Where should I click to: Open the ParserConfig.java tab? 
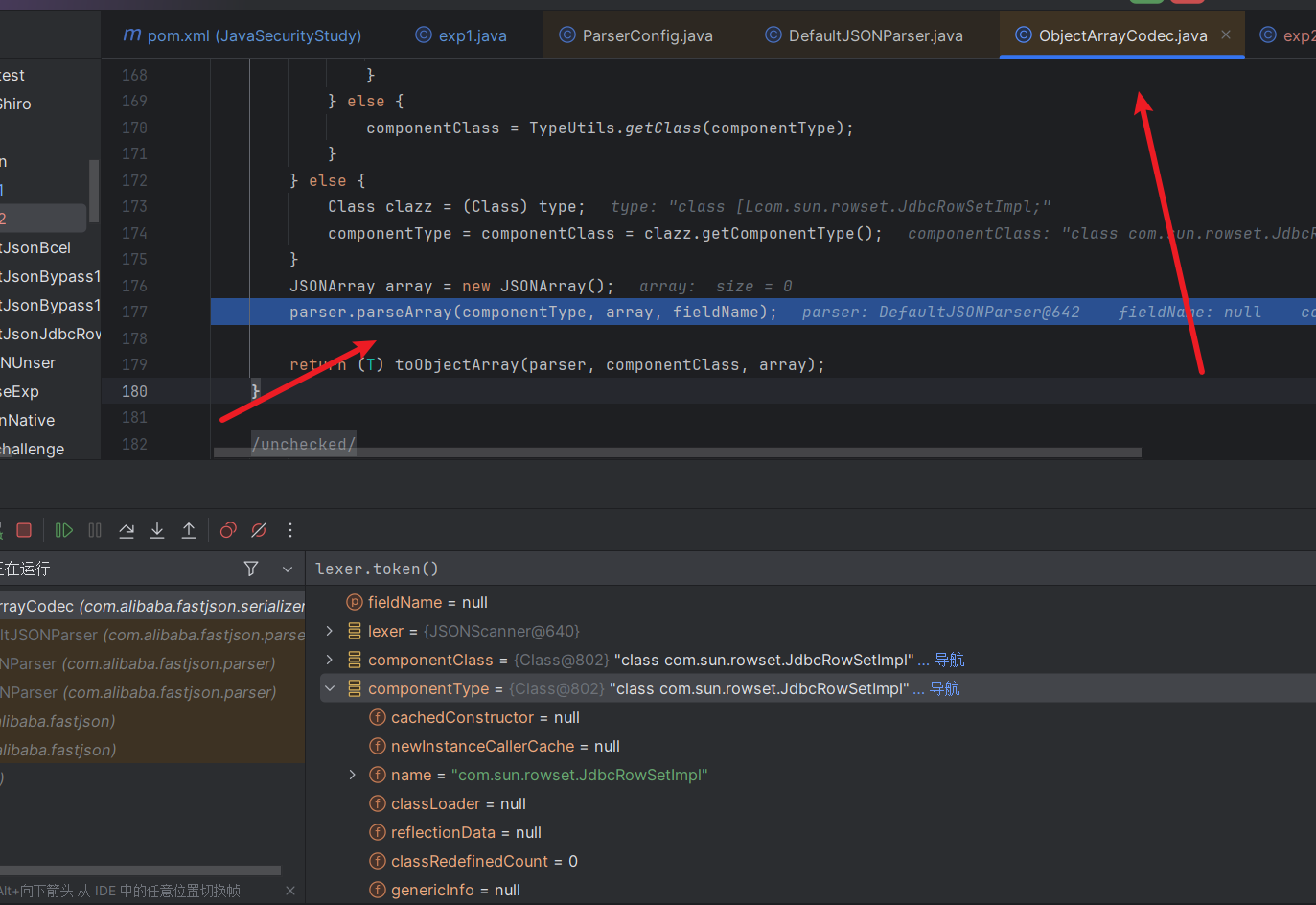635,35
